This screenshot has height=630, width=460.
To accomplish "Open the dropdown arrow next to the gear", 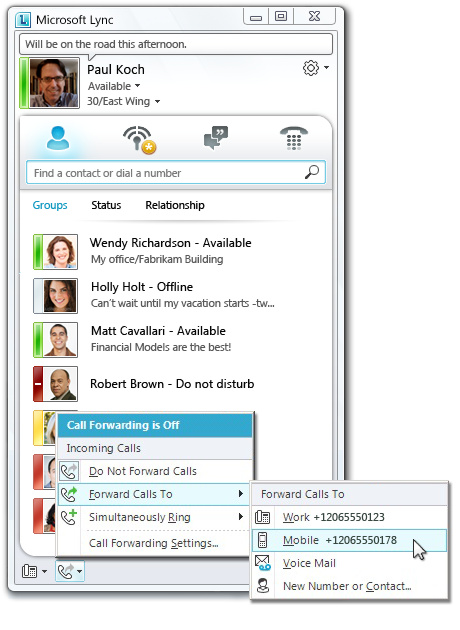I will pos(327,68).
